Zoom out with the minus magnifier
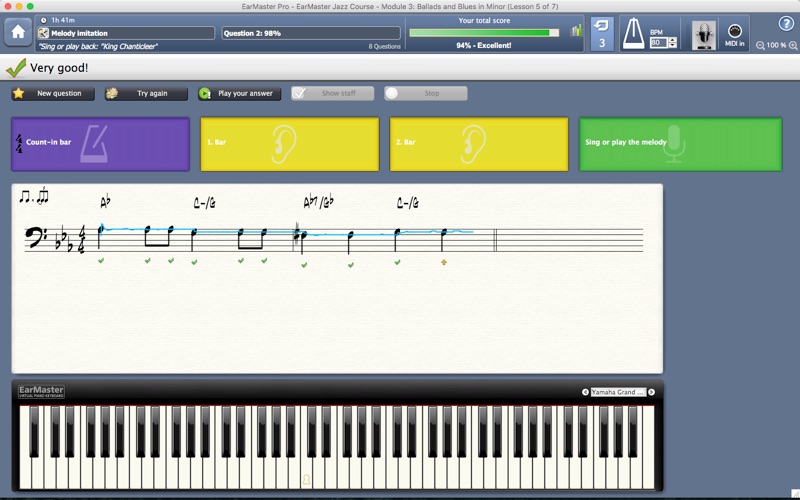The width and height of the screenshot is (800, 500). (x=760, y=45)
